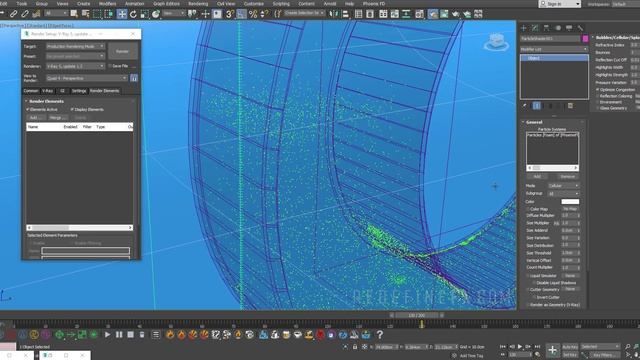Open the Preset dropdown in Render Setup
This screenshot has height=360, width=640.
tap(75, 56)
